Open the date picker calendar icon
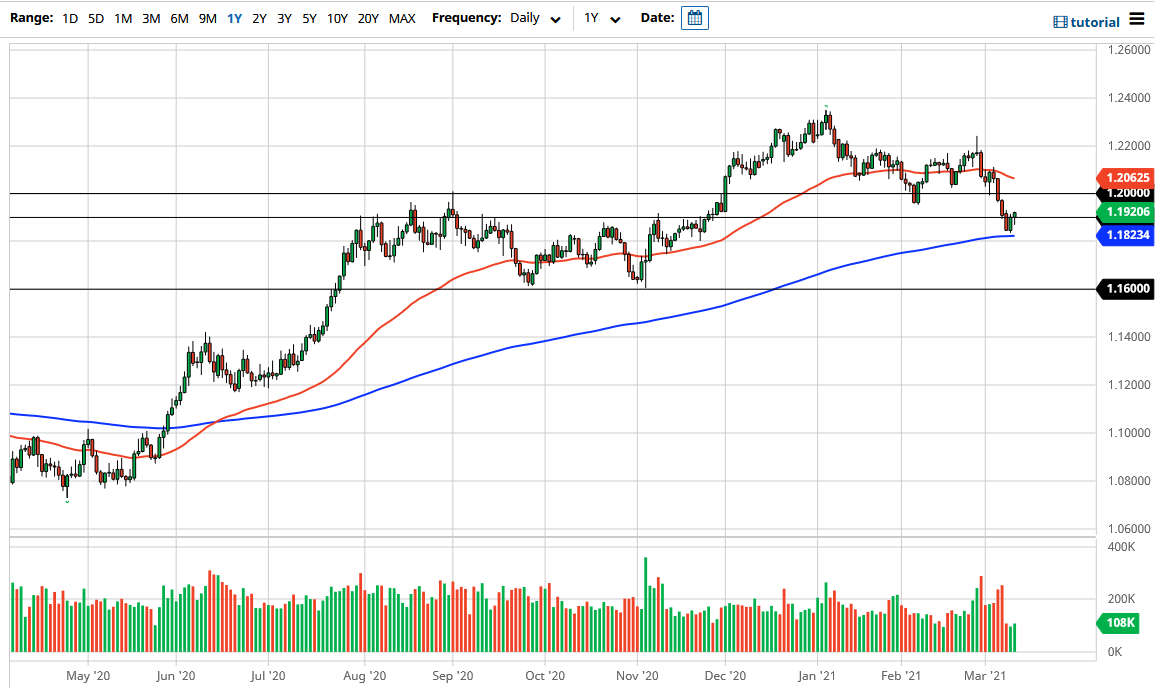Image resolution: width=1156 pixels, height=692 pixels. [x=693, y=17]
